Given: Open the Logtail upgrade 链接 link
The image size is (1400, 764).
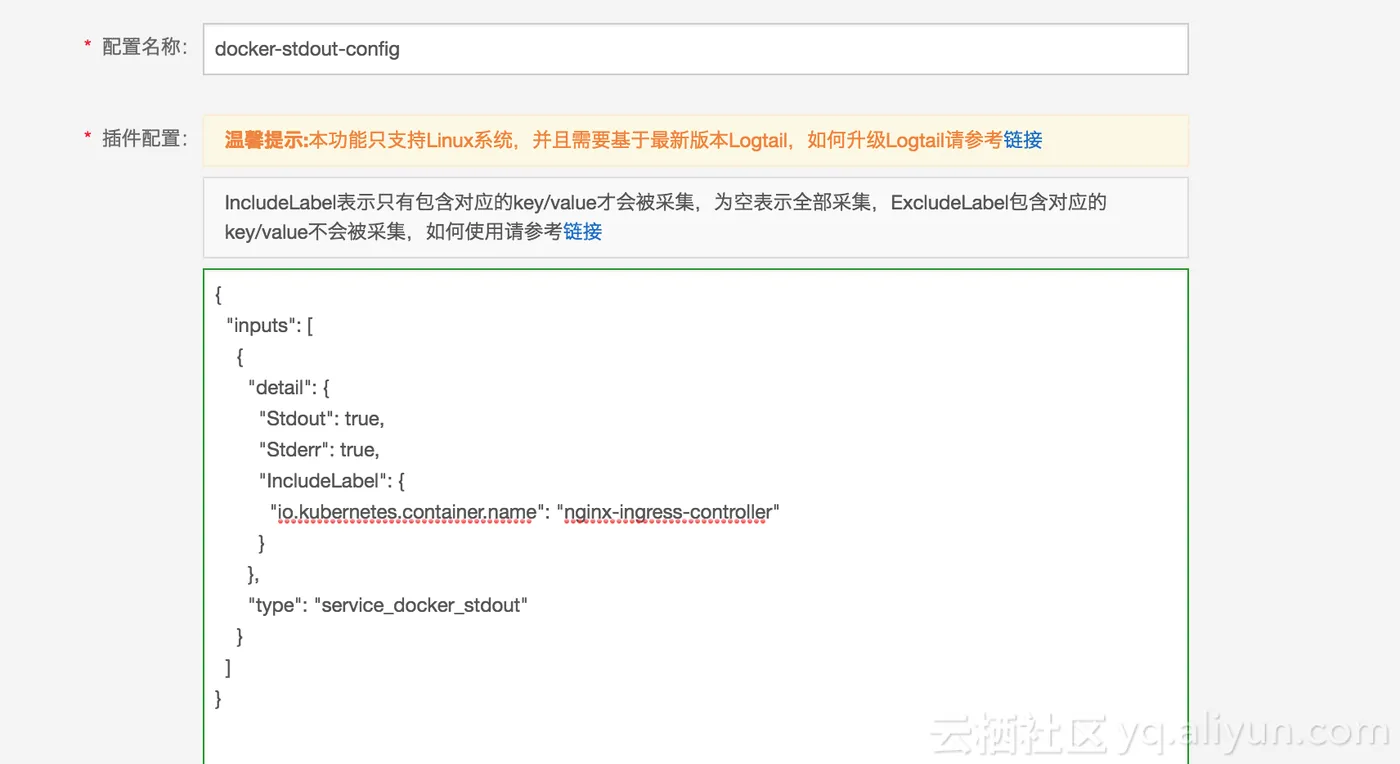Looking at the screenshot, I should pyautogui.click(x=1023, y=140).
